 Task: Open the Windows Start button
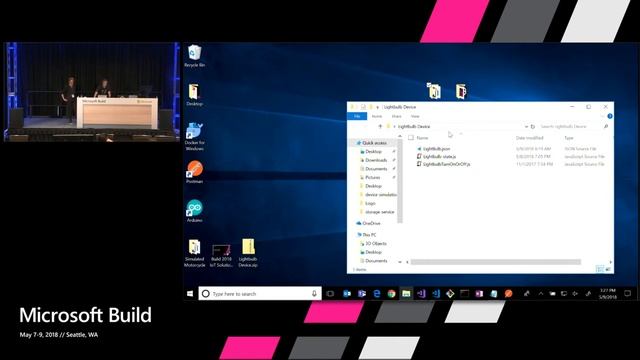[x=190, y=293]
